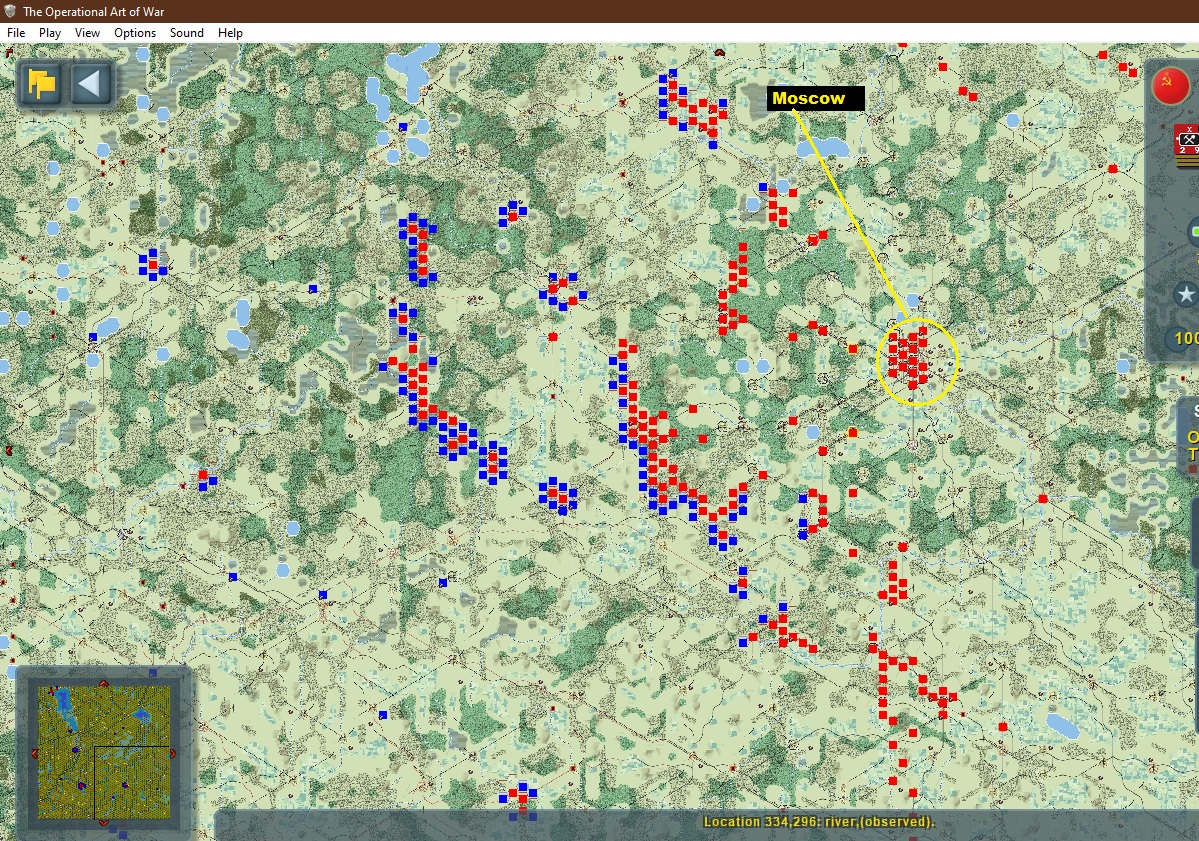Toggle the green switch in right panel
Screen dimensions: 1199x841
coord(1194,231)
